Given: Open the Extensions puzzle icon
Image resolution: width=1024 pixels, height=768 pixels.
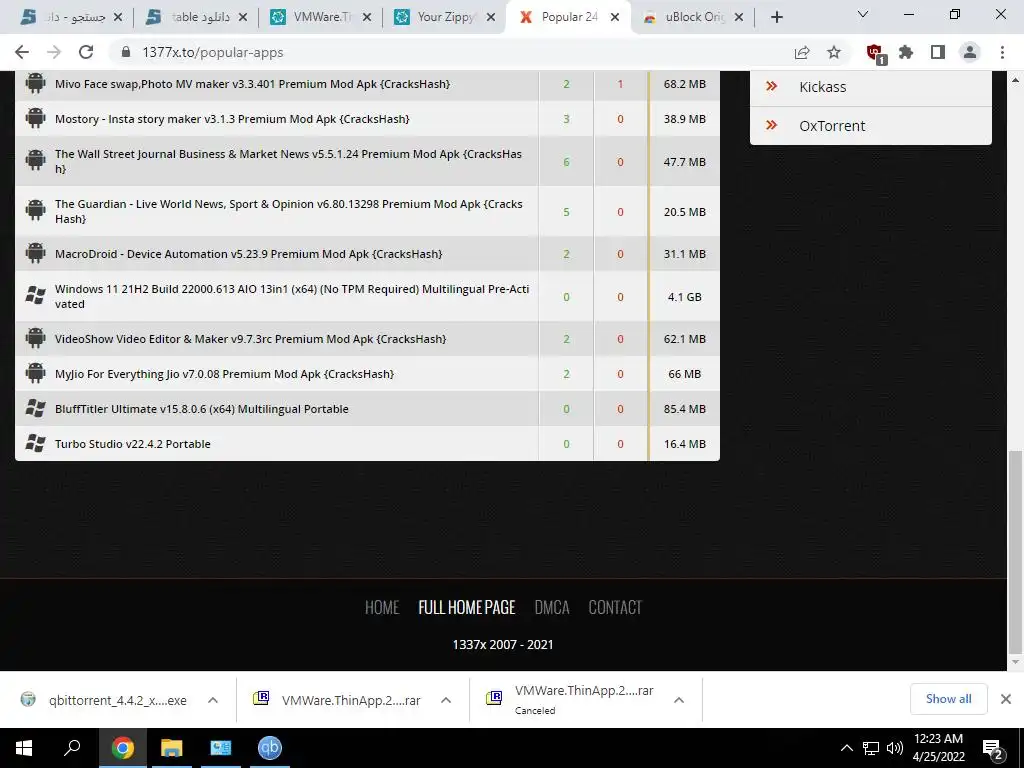Looking at the screenshot, I should point(906,52).
